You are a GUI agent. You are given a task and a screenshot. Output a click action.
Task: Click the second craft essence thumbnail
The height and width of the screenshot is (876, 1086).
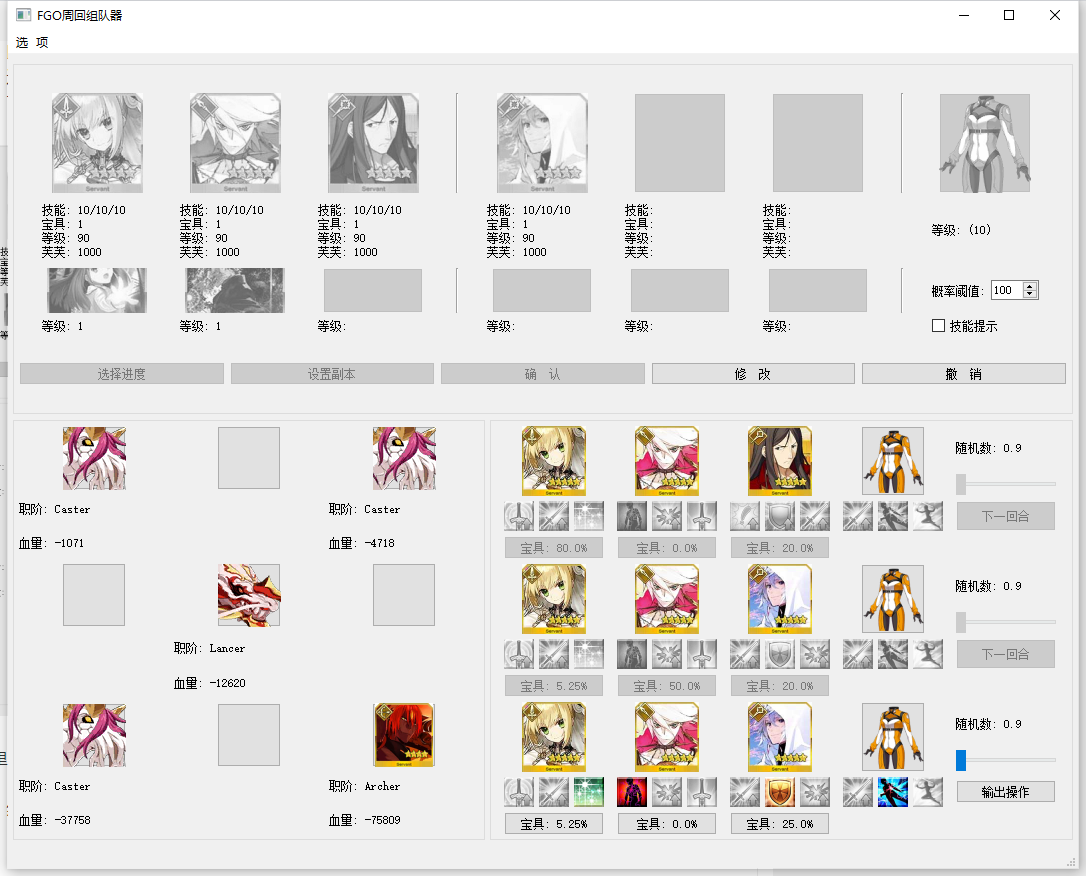coord(235,290)
